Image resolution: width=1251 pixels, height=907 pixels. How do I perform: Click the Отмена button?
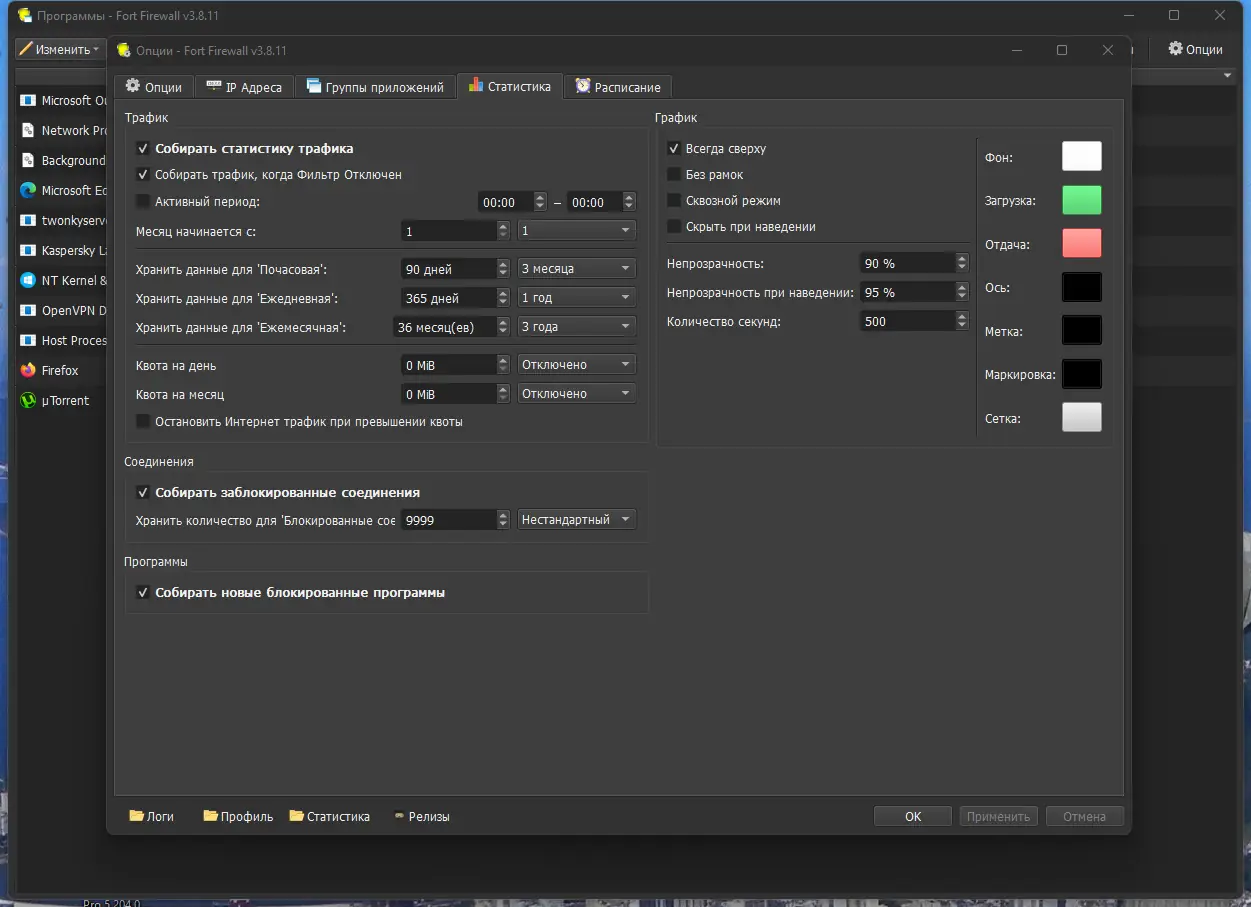1085,816
